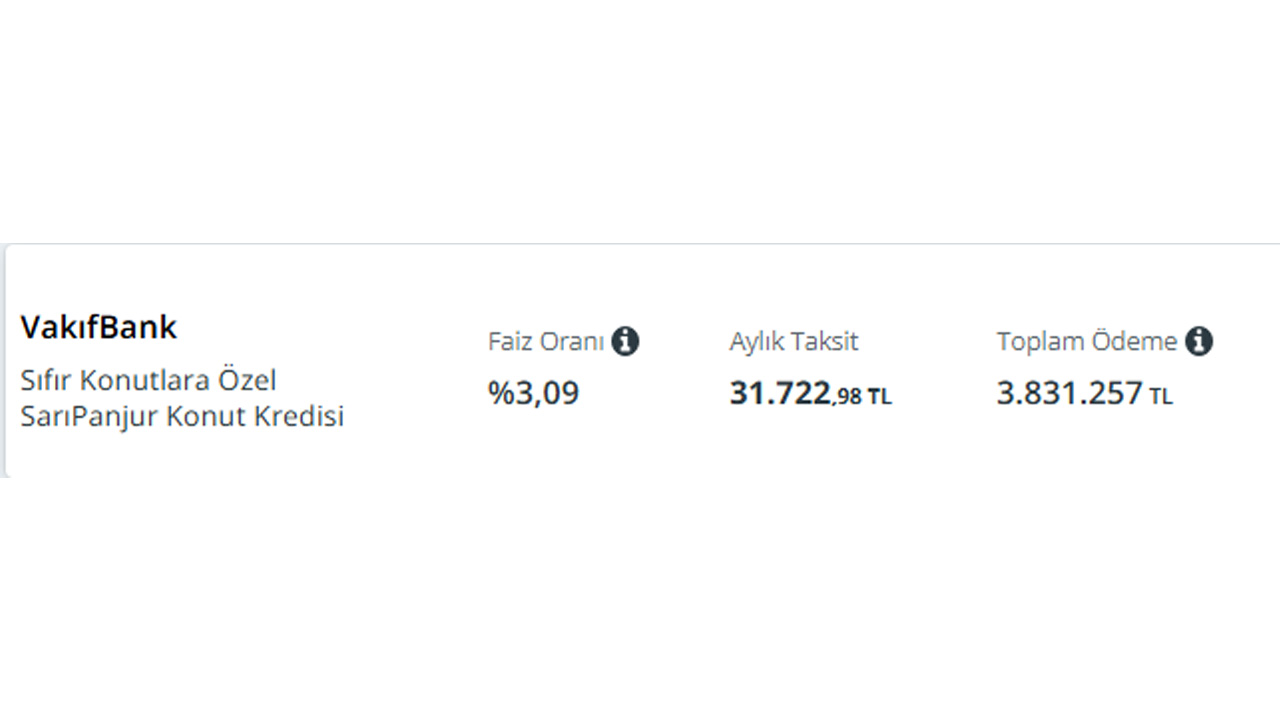The image size is (1280, 720).
Task: Click the 'Toplam Ödeme' label
Action: 1087,341
